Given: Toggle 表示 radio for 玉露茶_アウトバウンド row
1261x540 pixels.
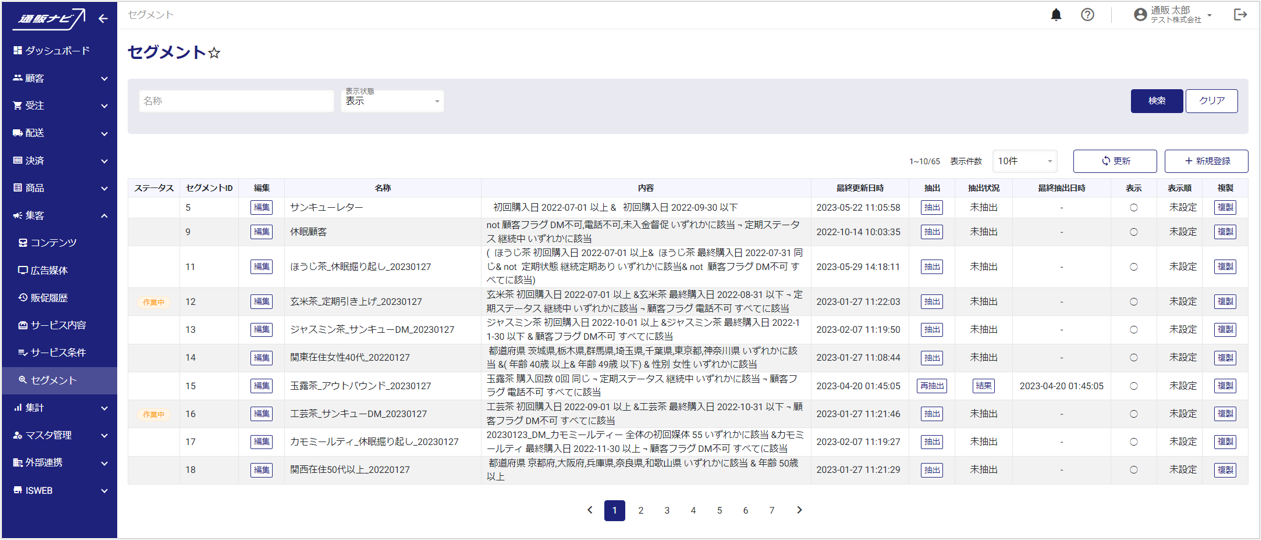Looking at the screenshot, I should click(1133, 386).
